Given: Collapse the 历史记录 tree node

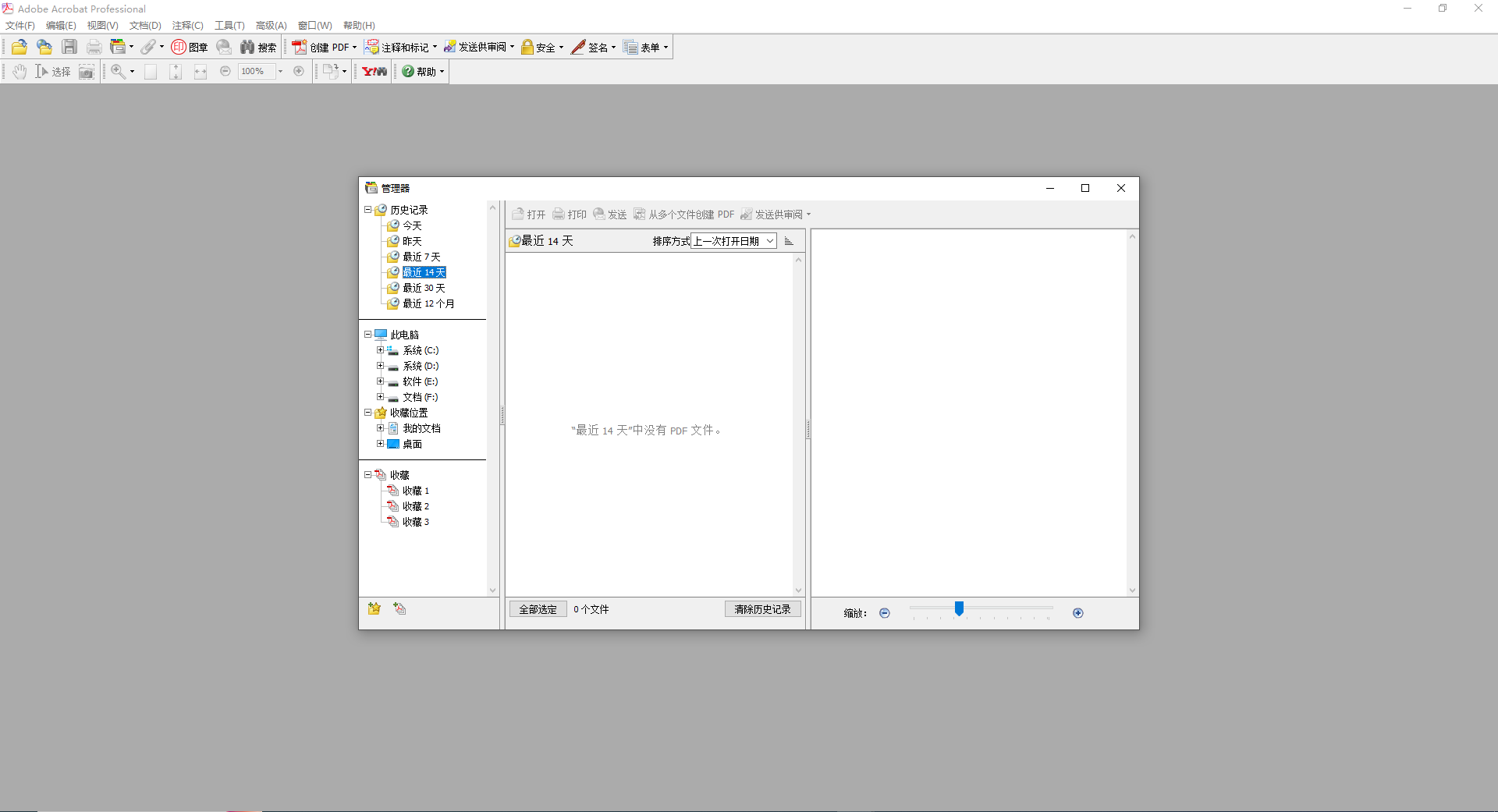Looking at the screenshot, I should coord(367,210).
